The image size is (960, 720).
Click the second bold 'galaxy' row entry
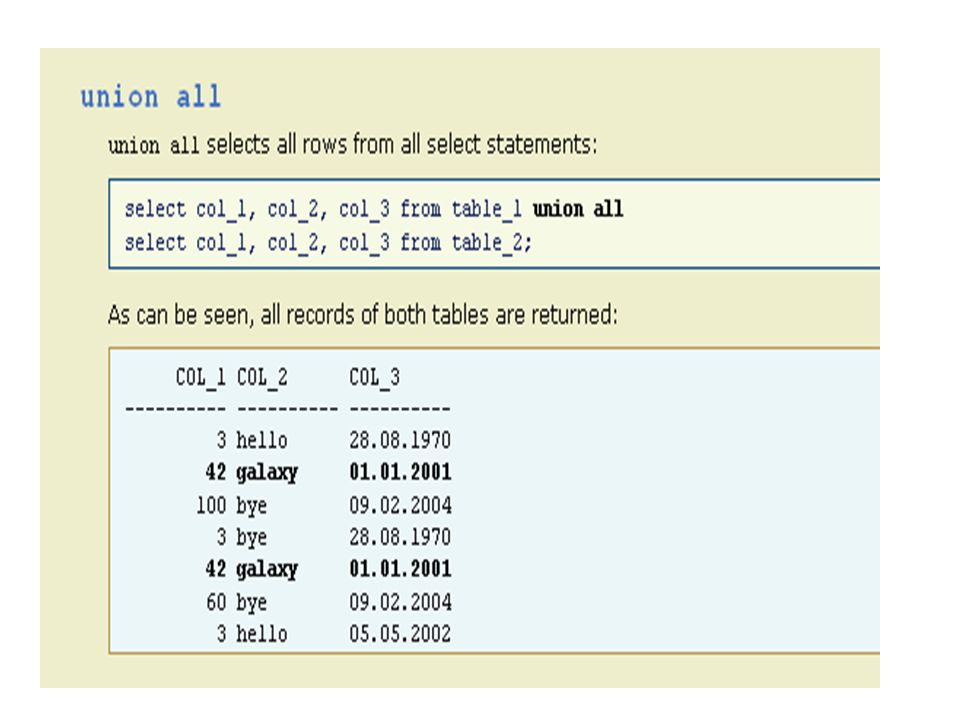pyautogui.click(x=267, y=569)
